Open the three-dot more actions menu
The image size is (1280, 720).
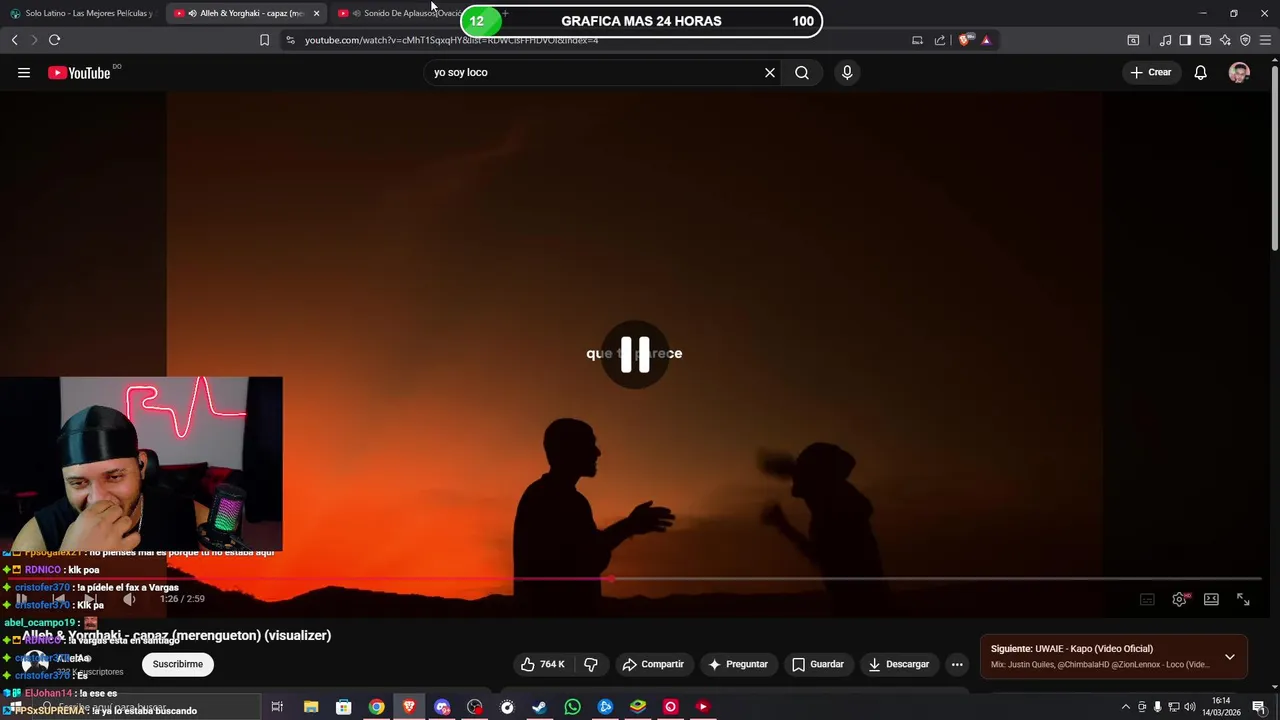(x=957, y=664)
